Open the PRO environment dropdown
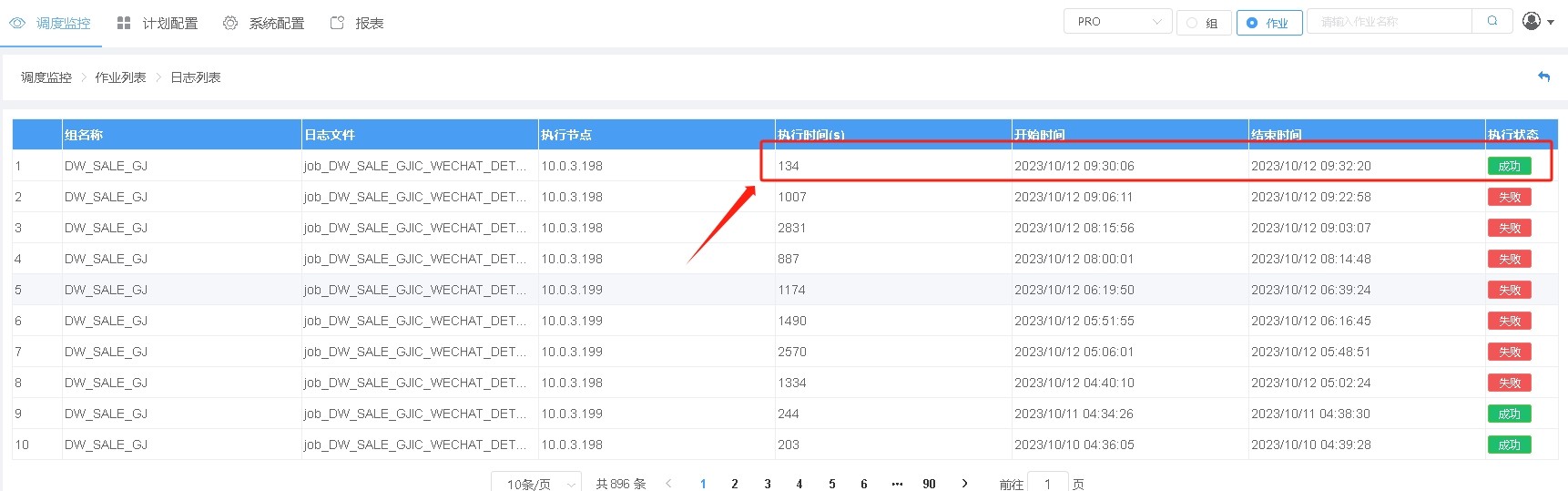Screen dimensions: 1568x491 1117,22
